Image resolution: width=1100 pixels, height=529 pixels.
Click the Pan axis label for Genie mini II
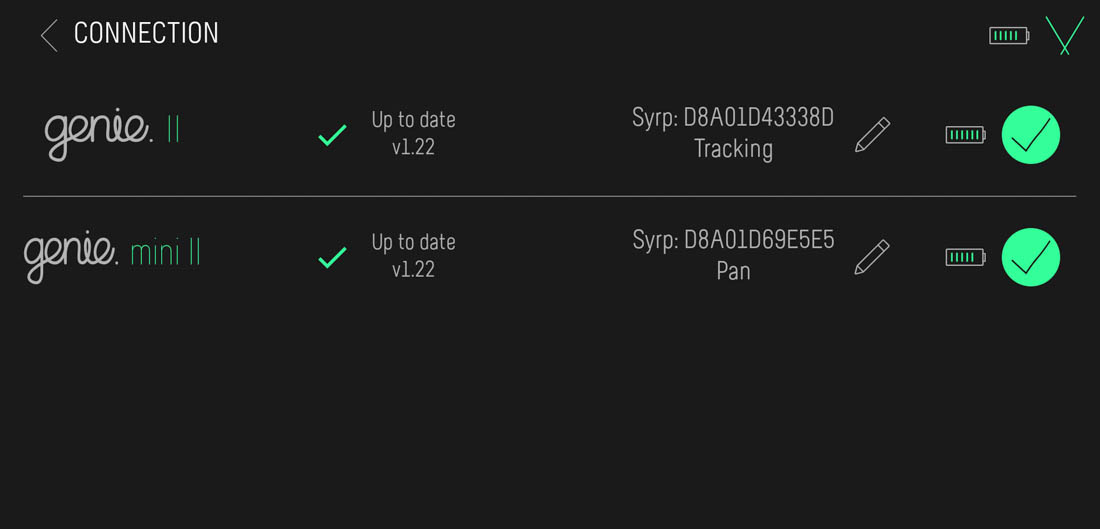pos(733,271)
